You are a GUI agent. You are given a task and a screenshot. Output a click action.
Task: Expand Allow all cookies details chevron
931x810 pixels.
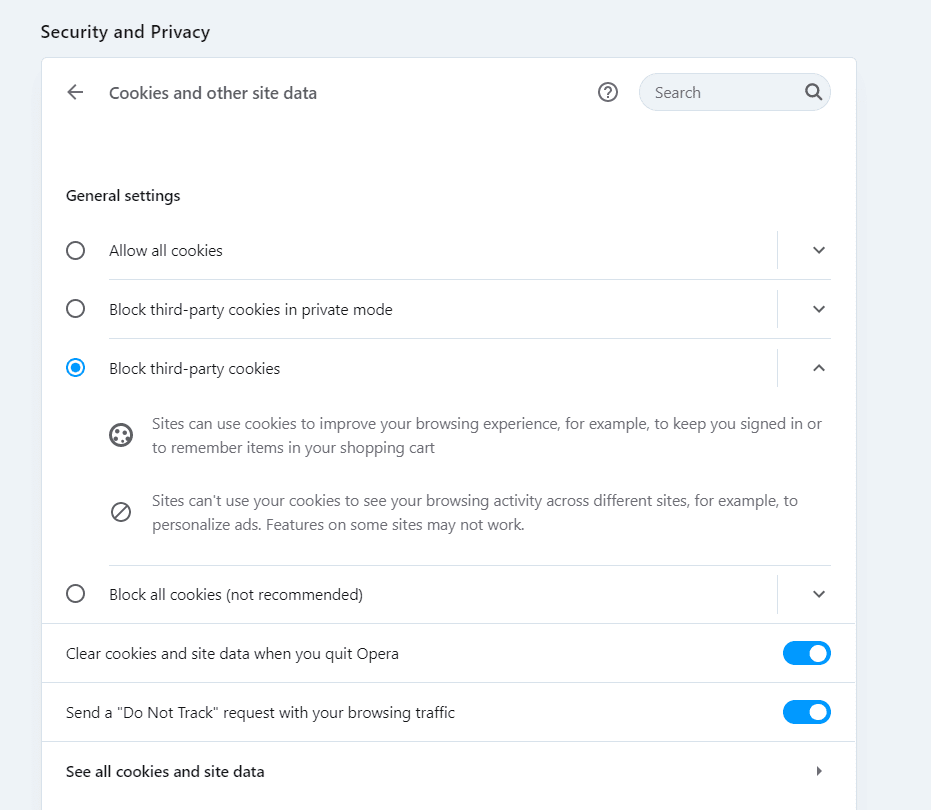(819, 251)
